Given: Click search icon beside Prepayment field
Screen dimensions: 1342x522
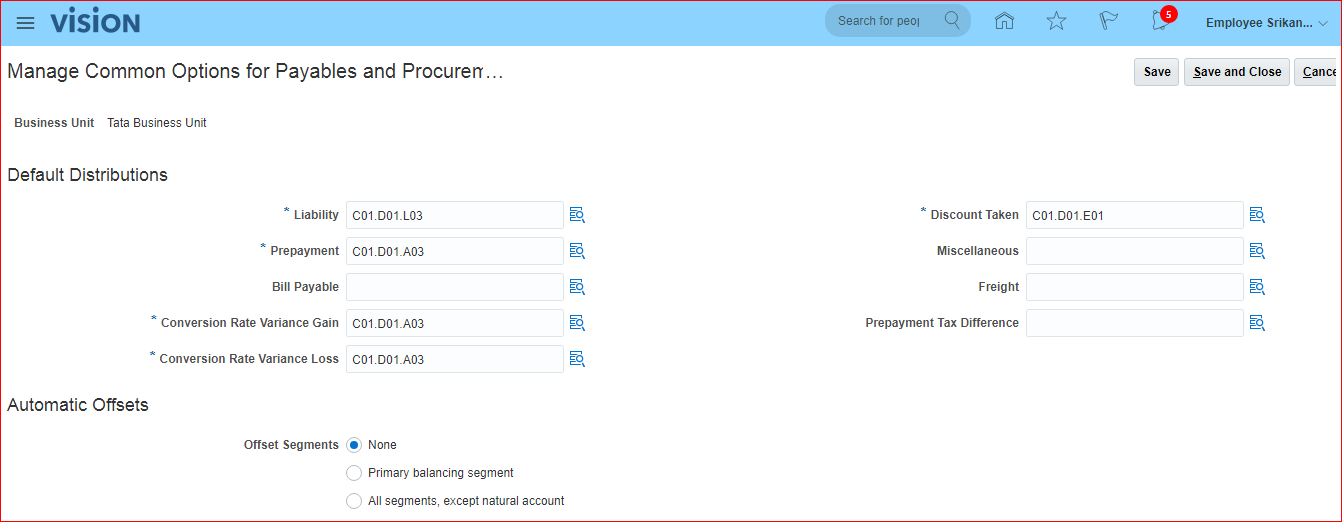Looking at the screenshot, I should tap(577, 251).
